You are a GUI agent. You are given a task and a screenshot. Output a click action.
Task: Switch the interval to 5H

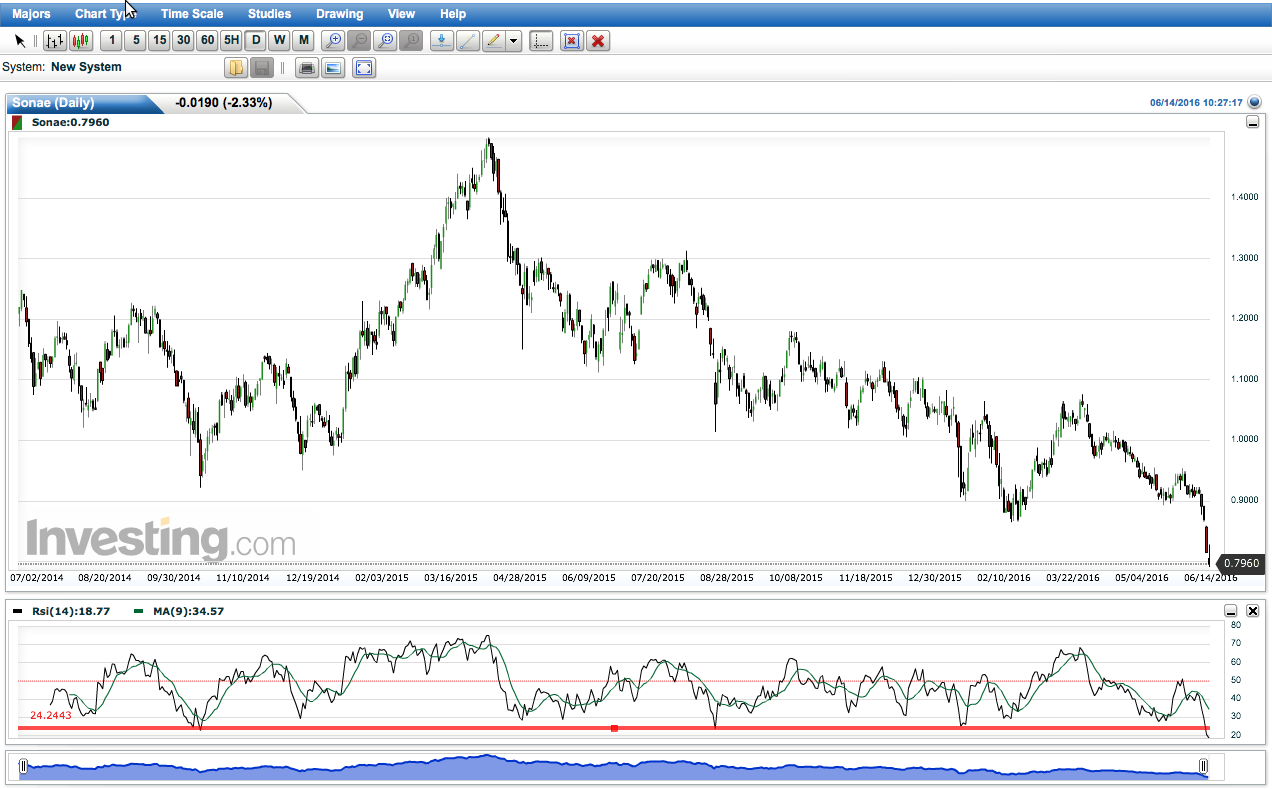point(231,41)
